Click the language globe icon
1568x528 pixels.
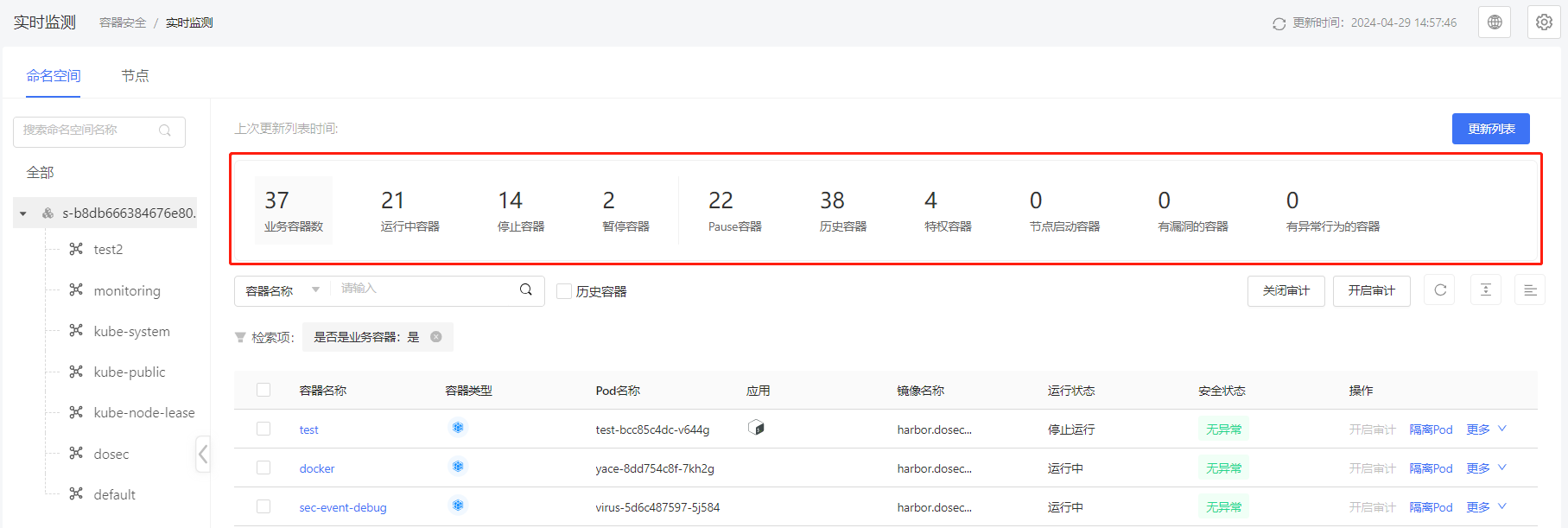[1495, 22]
